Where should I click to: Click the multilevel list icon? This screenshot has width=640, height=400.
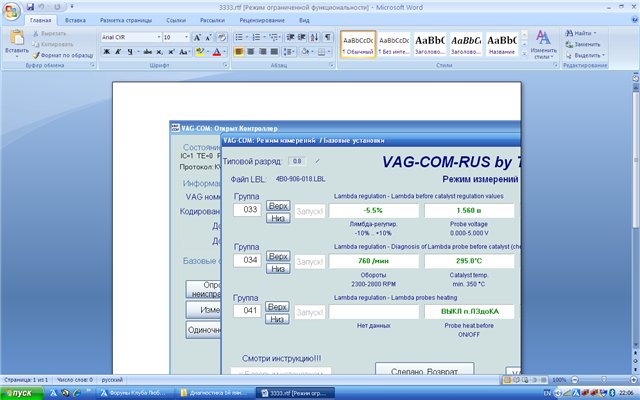coord(274,38)
